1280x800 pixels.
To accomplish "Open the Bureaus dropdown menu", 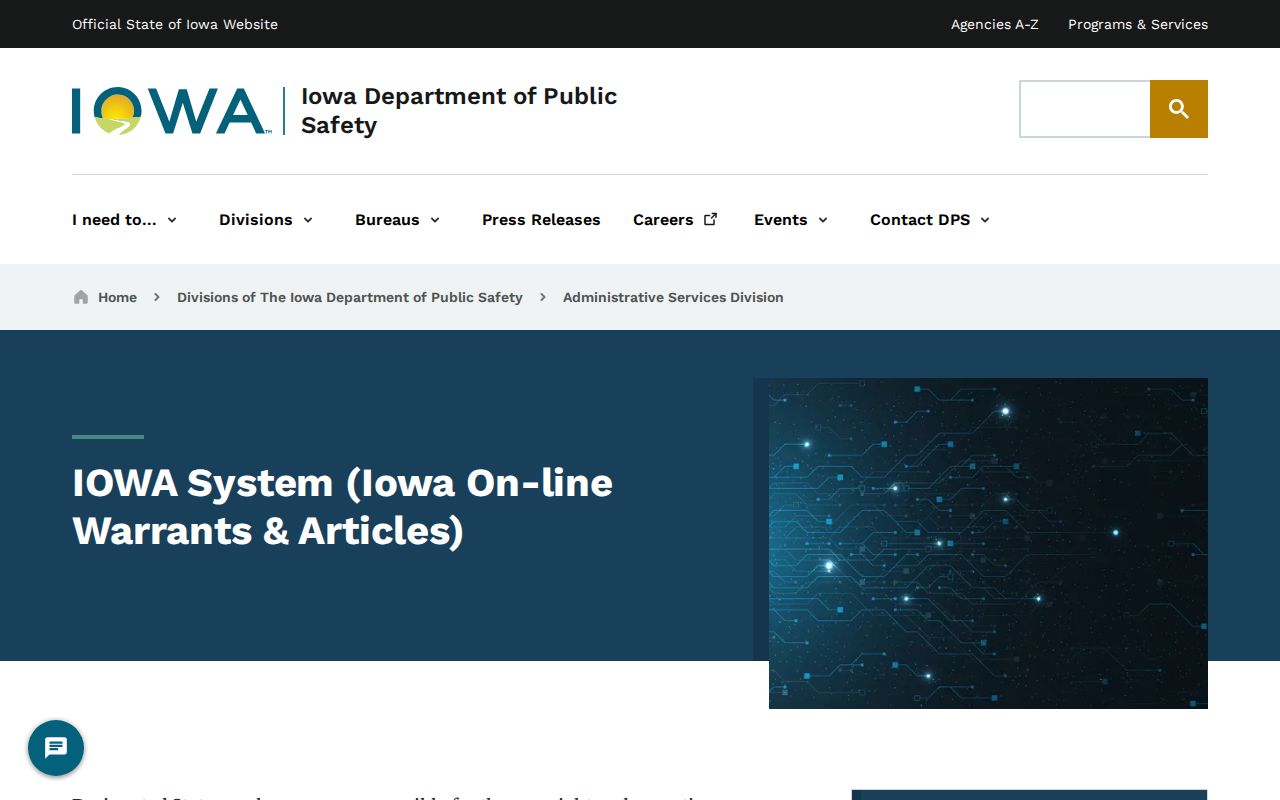I will click(398, 220).
